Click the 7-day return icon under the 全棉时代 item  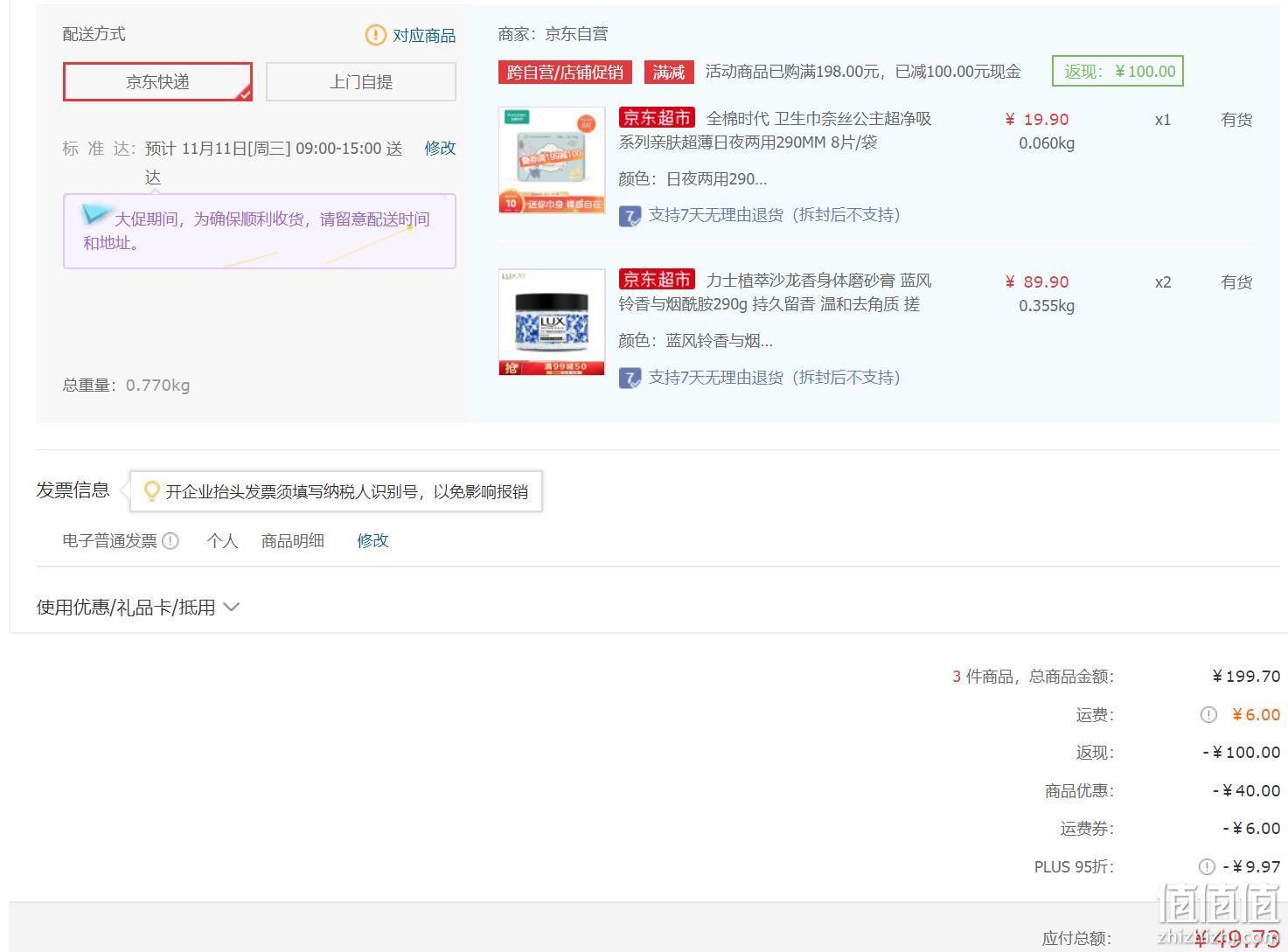(630, 216)
